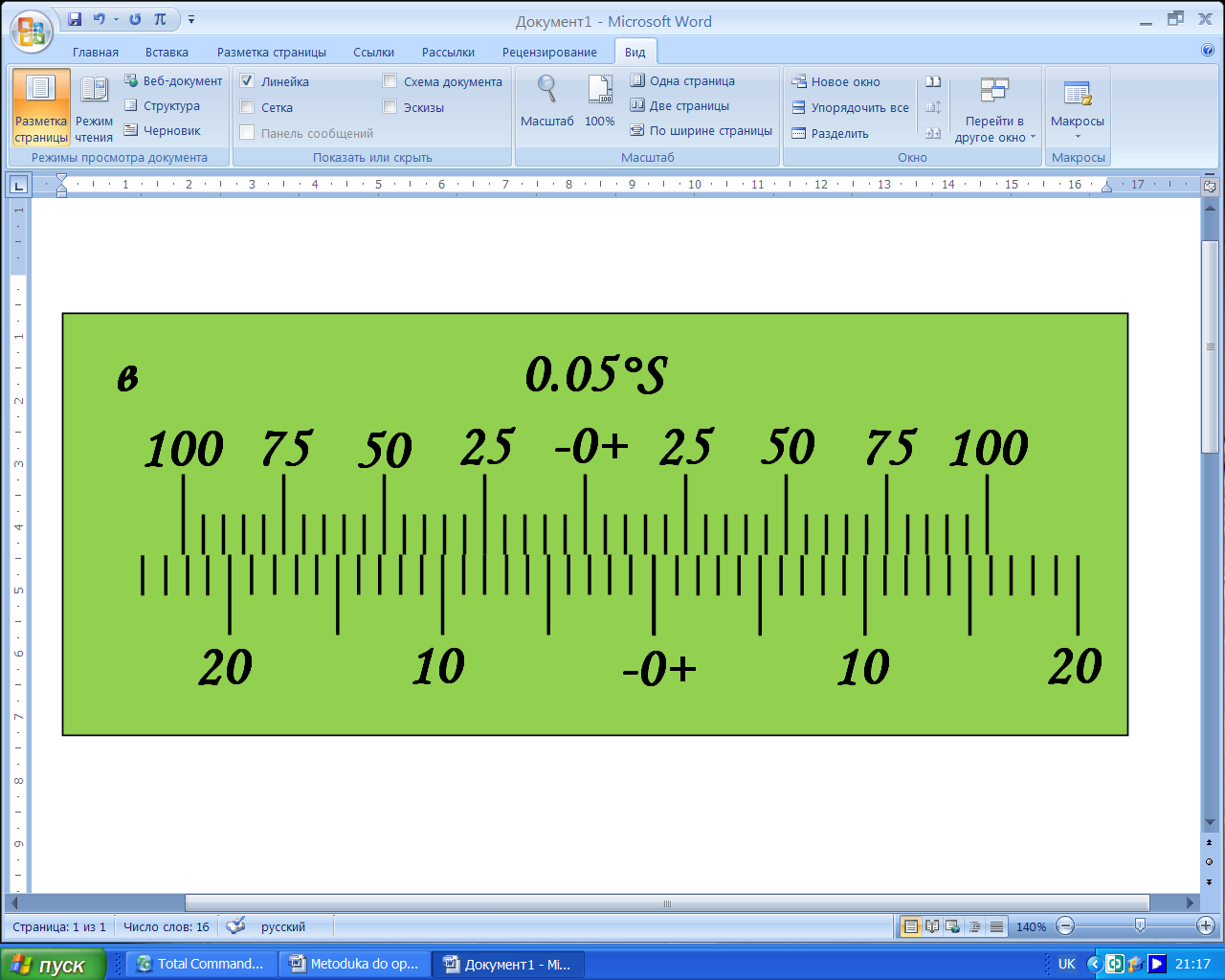Click the zoom slider handle
The image size is (1225, 980).
[x=1140, y=925]
